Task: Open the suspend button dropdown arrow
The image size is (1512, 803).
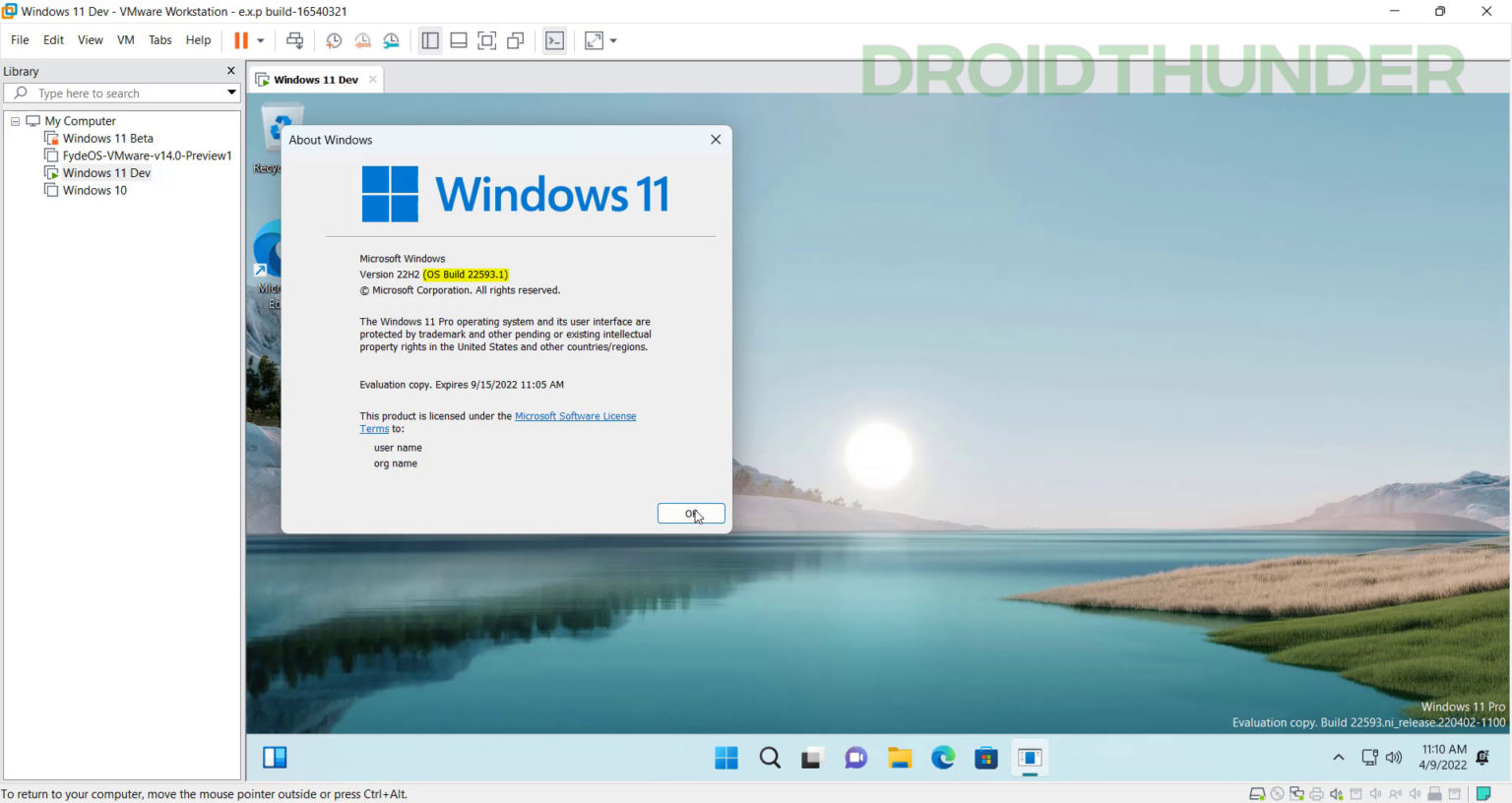Action: [x=260, y=40]
